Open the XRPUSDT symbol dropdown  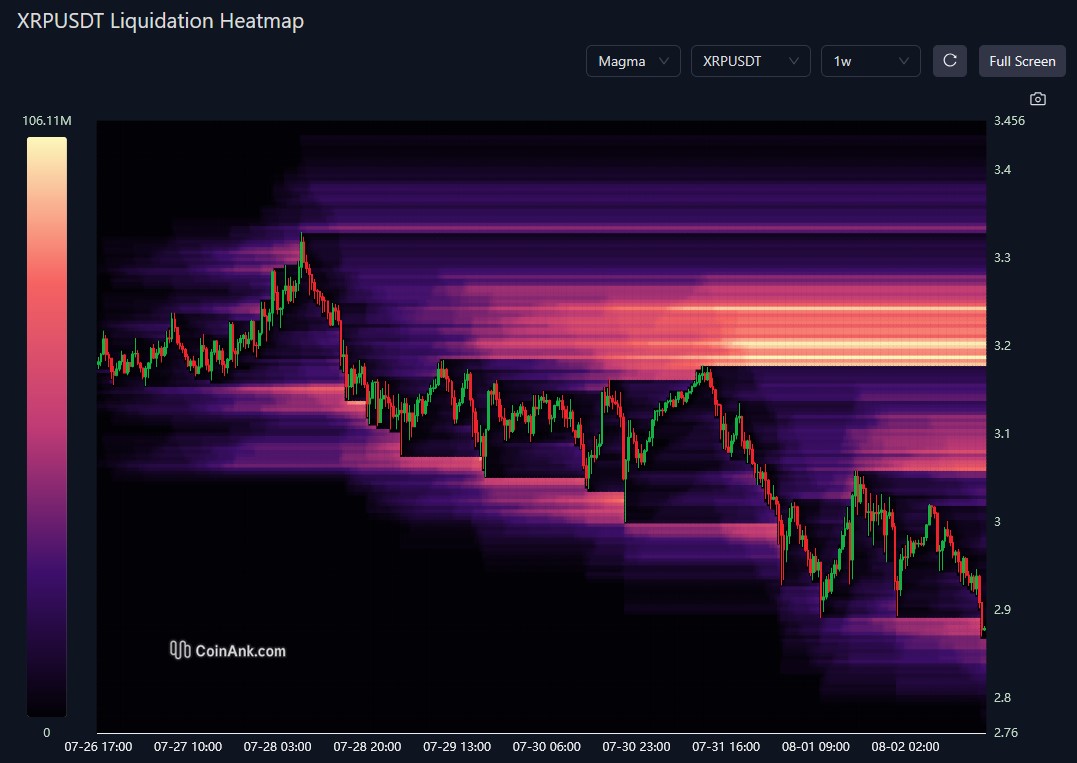751,61
